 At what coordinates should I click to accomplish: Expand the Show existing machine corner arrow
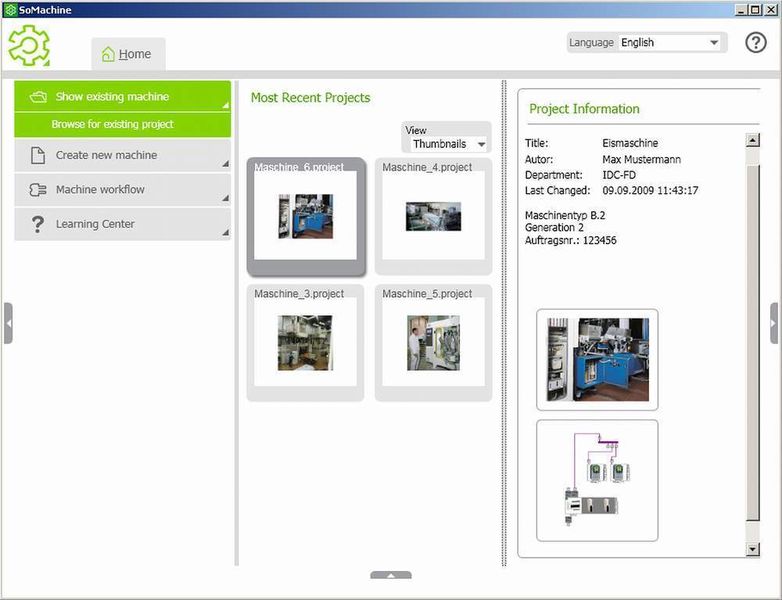coord(225,105)
